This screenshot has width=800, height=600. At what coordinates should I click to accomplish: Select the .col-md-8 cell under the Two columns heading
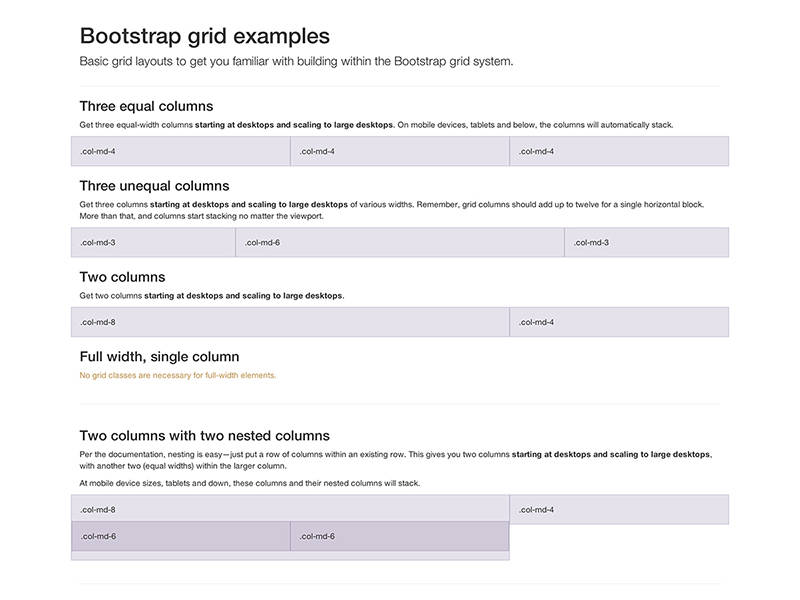coord(290,322)
